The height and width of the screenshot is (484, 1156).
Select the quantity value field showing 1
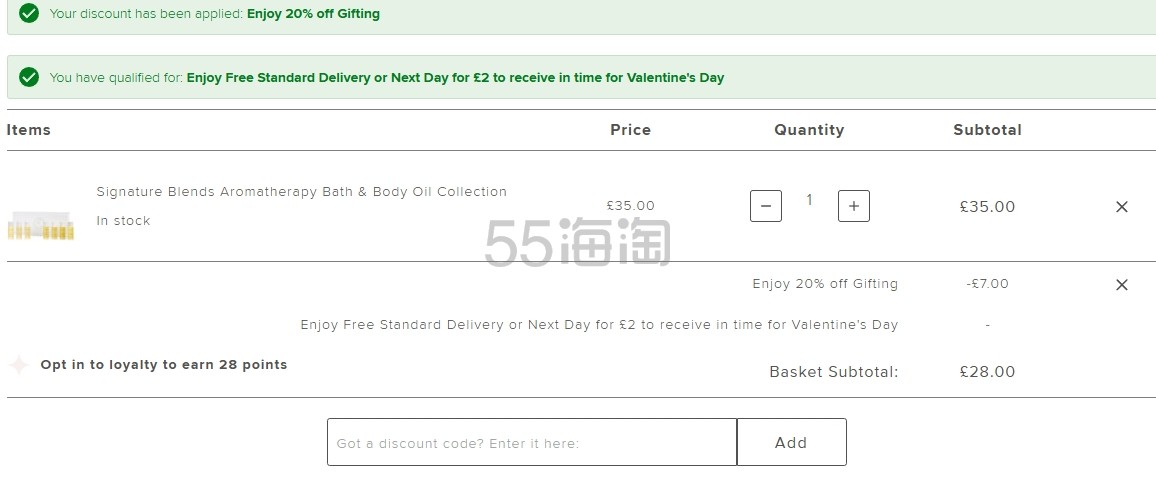pos(809,200)
